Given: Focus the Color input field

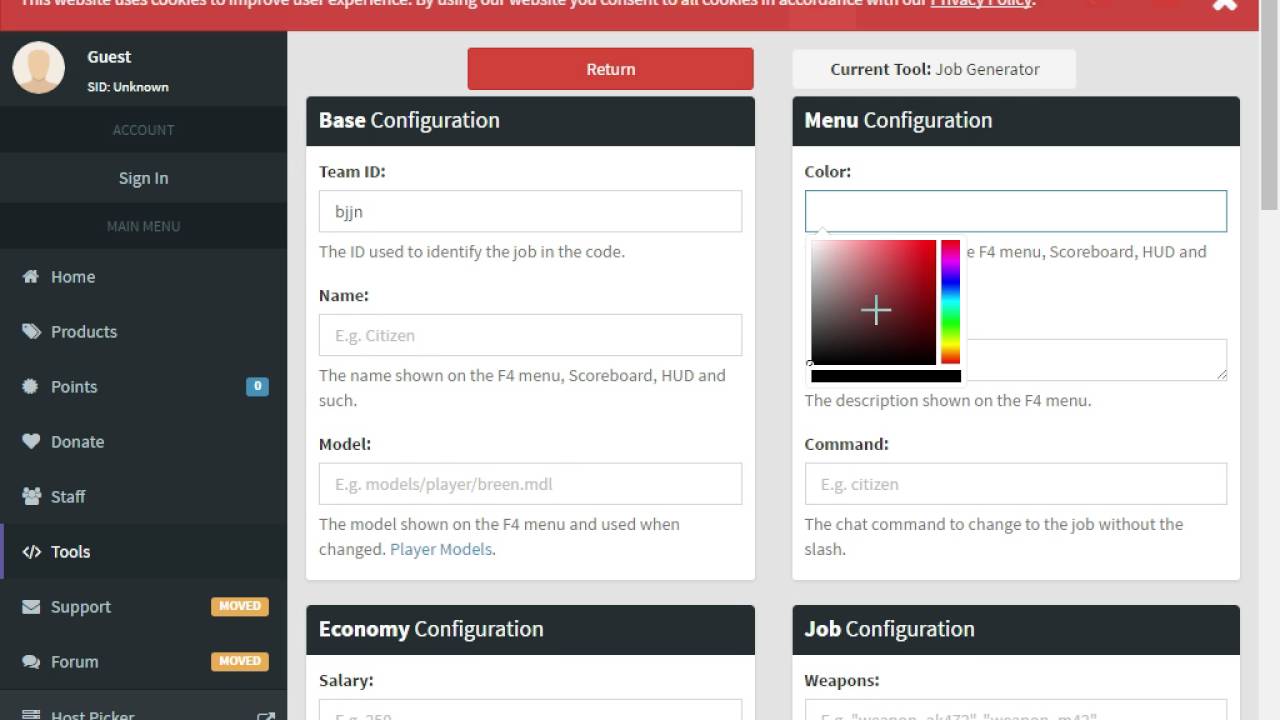Looking at the screenshot, I should (x=1015, y=212).
